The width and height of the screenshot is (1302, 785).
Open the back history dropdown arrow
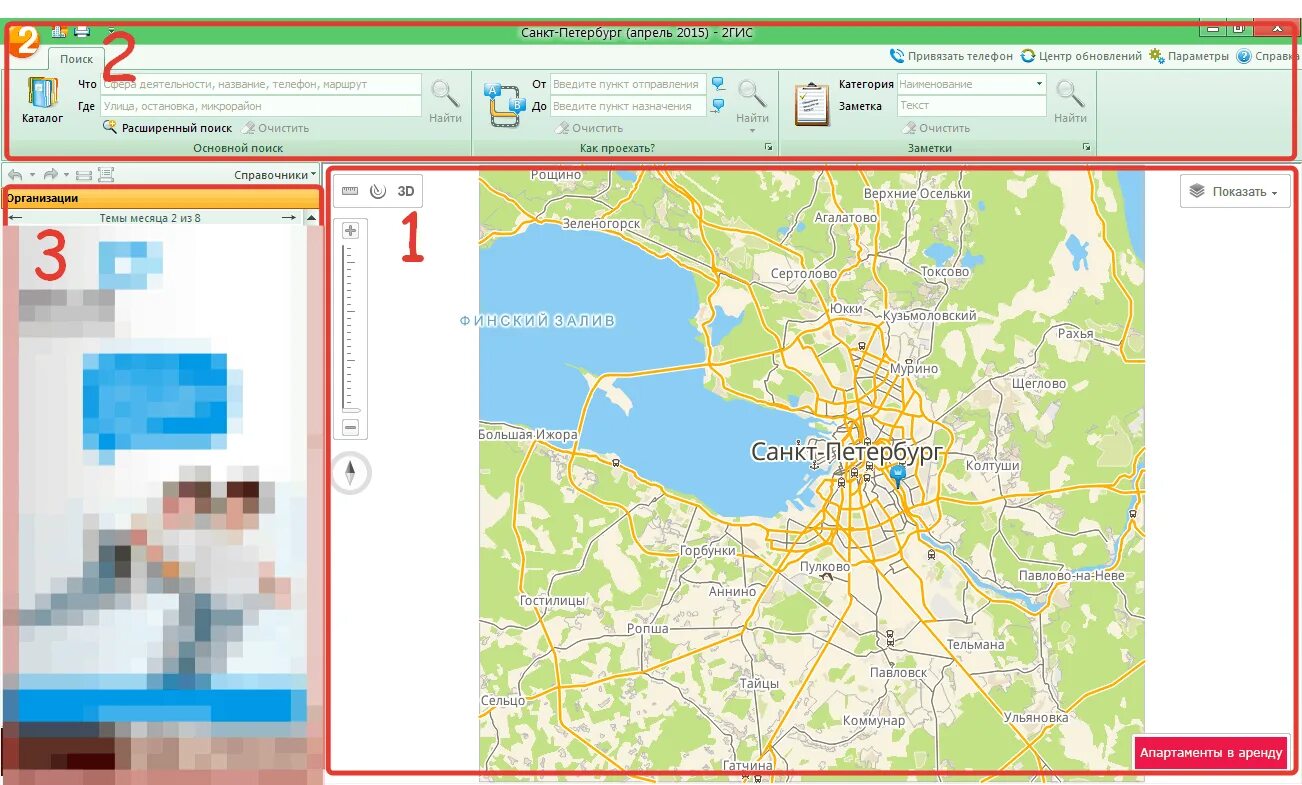point(32,174)
